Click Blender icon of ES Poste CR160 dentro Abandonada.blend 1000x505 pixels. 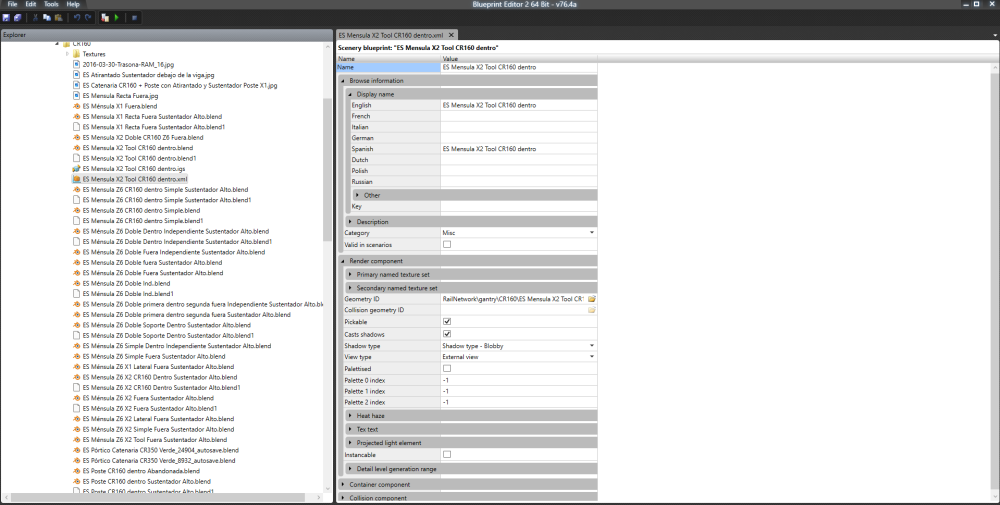[x=77, y=471]
